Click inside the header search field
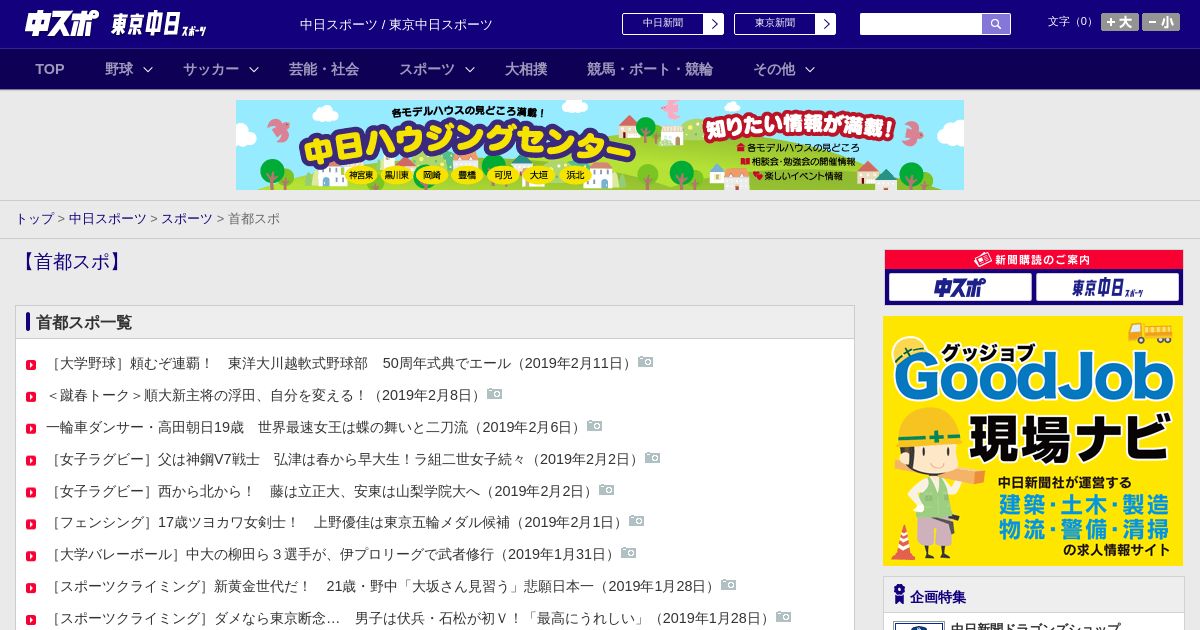 pos(921,24)
